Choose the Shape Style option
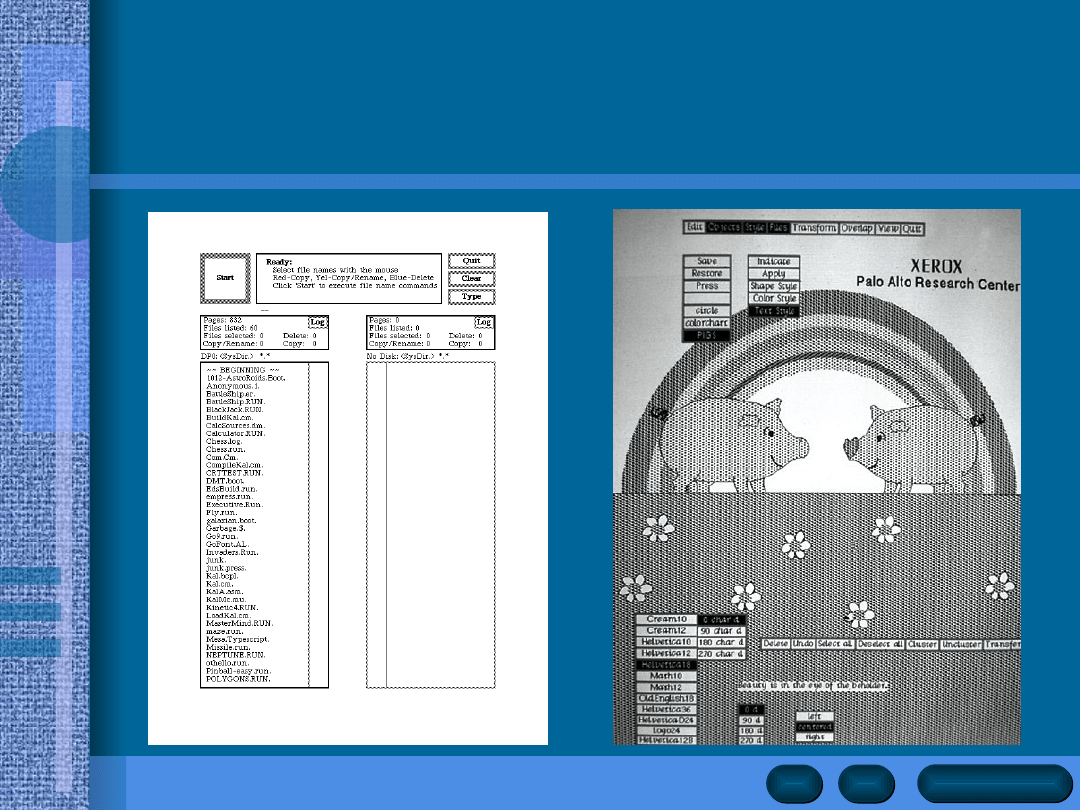 [774, 286]
